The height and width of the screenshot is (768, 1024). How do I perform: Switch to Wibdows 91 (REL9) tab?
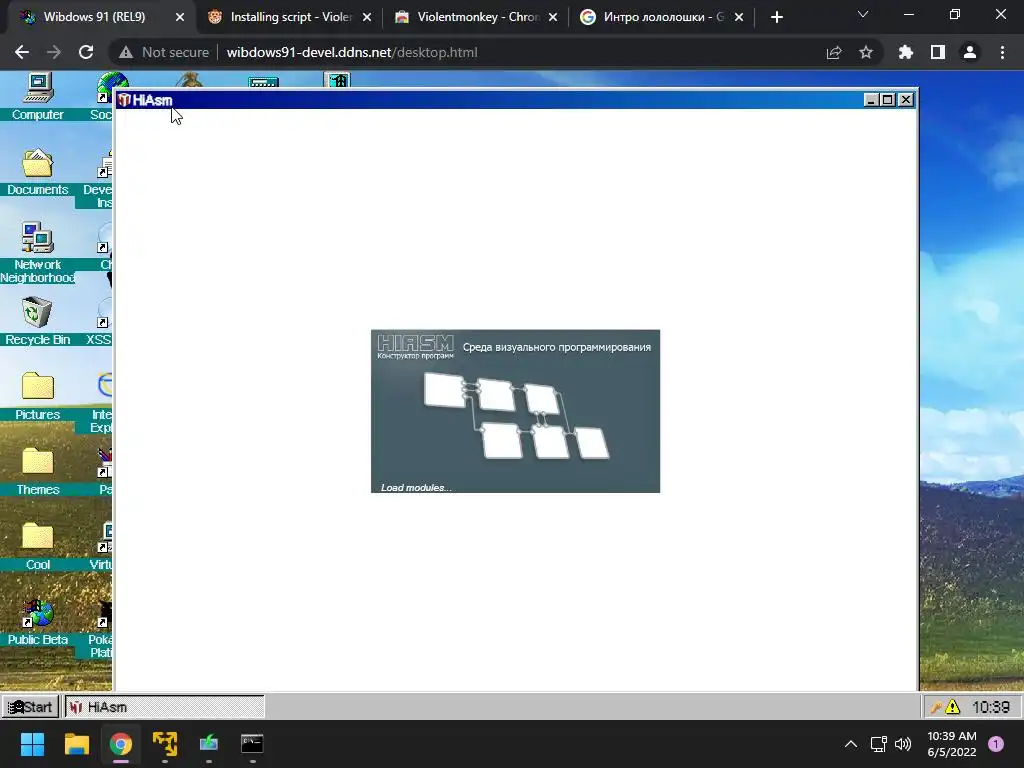click(95, 17)
